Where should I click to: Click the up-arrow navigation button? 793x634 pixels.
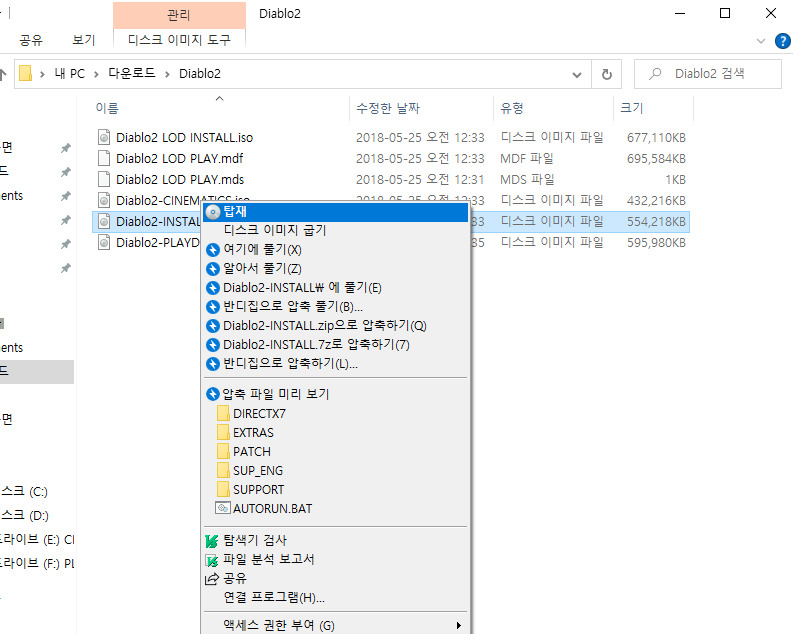click(3, 75)
